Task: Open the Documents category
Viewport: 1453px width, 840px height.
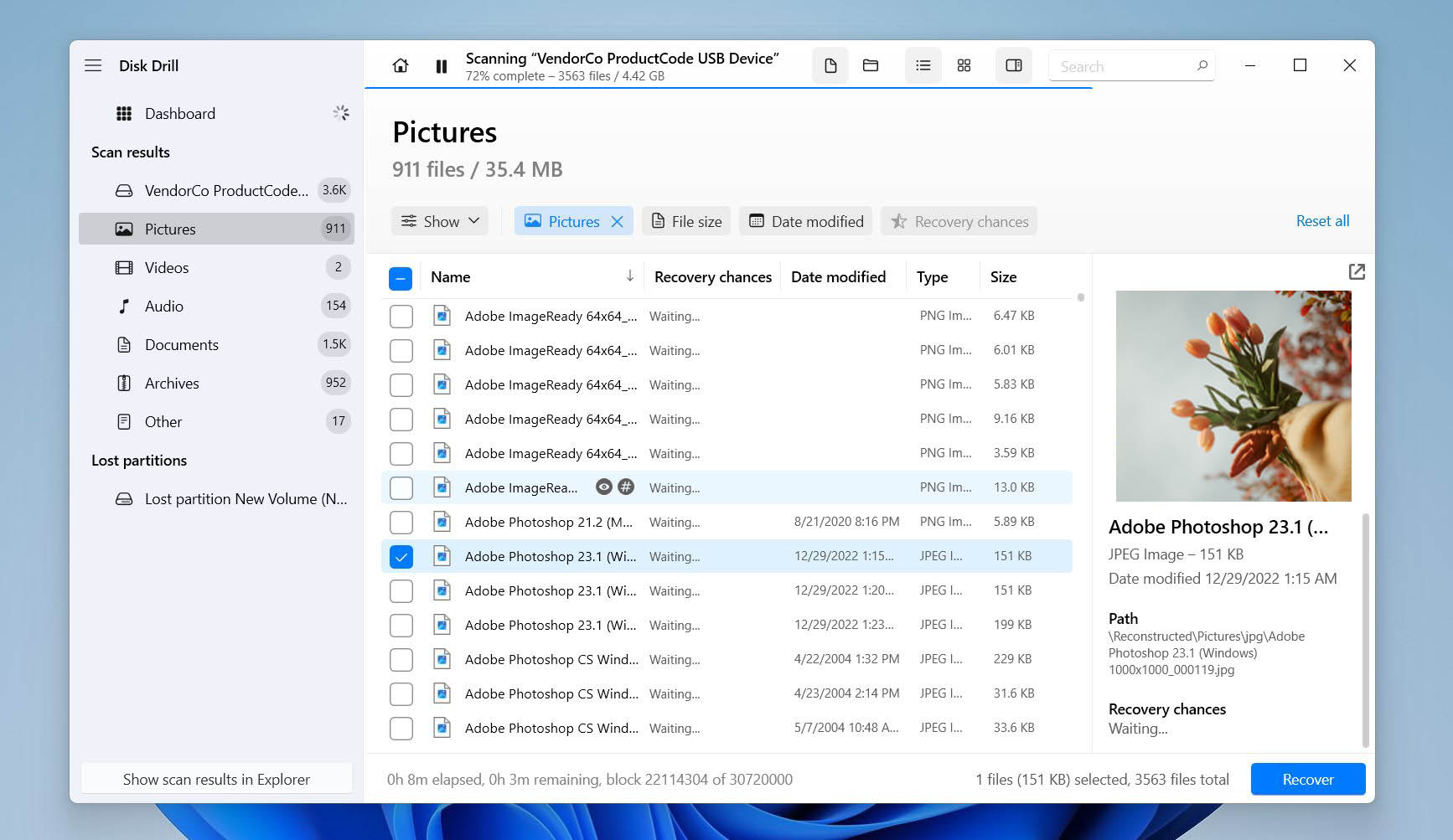Action: (x=216, y=344)
